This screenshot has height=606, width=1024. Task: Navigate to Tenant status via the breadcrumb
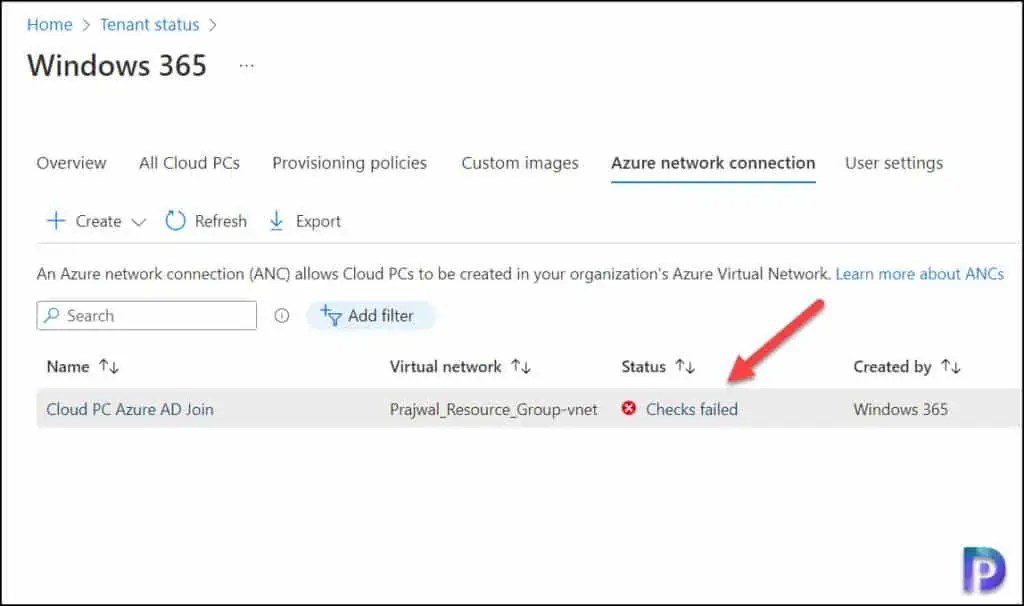[149, 24]
